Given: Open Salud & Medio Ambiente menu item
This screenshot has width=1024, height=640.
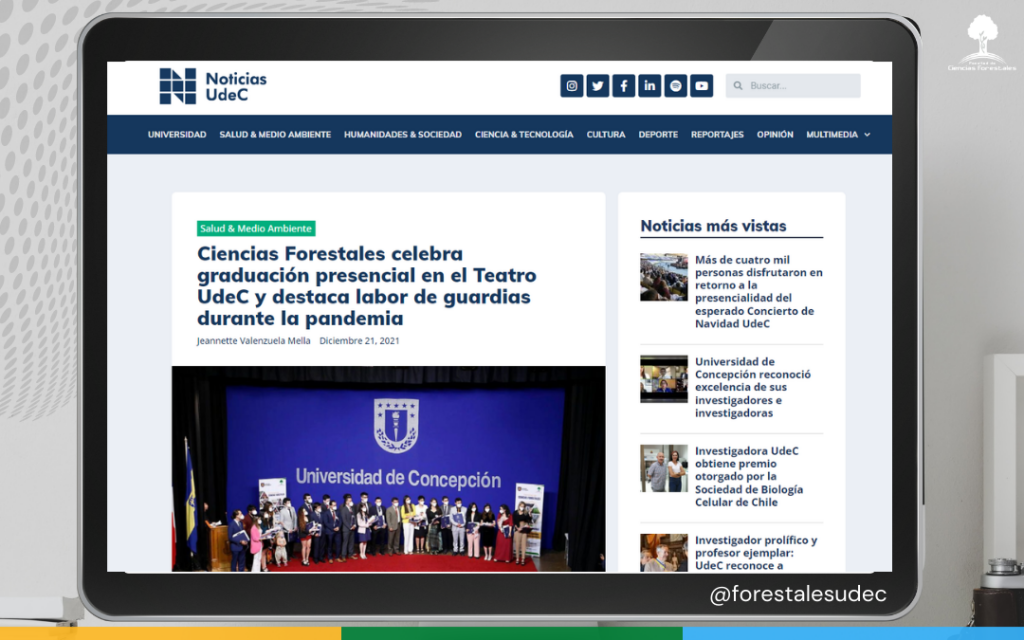Looking at the screenshot, I should (x=275, y=135).
